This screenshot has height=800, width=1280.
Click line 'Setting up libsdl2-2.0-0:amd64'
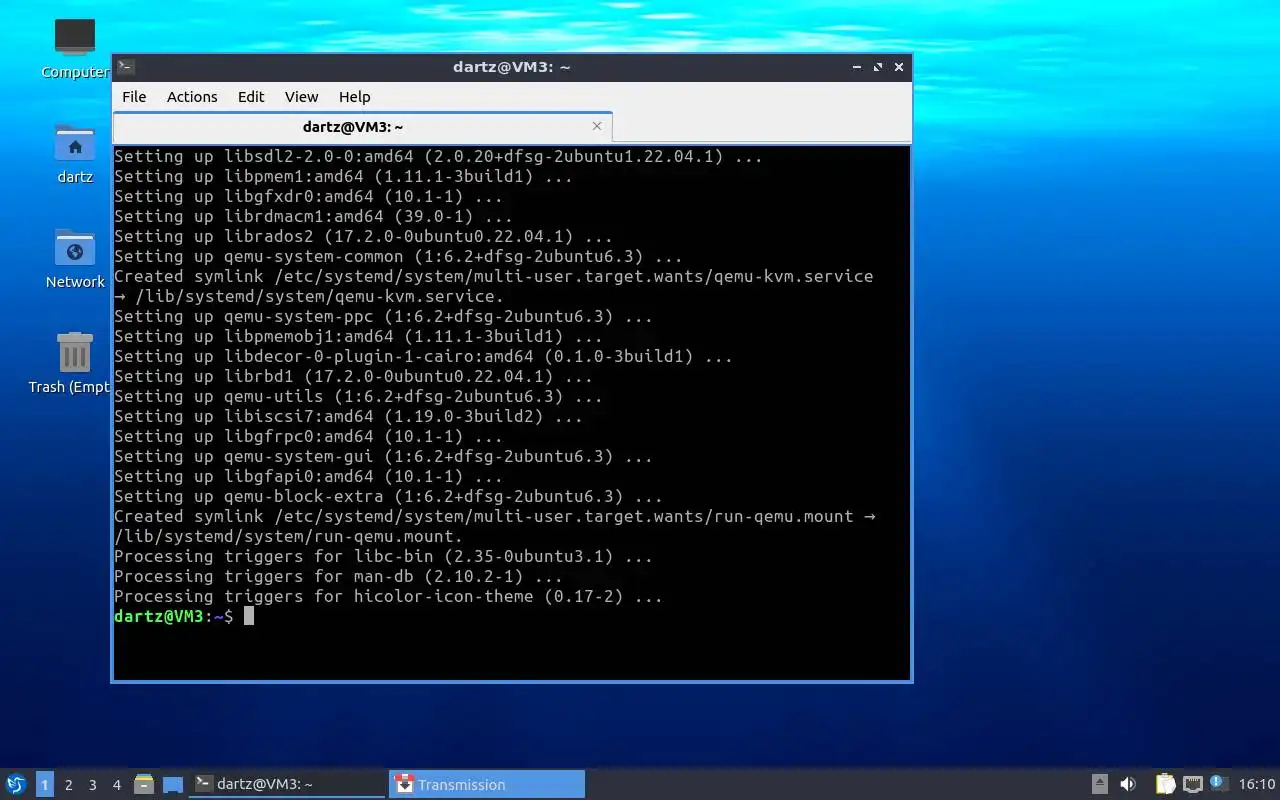(438, 156)
